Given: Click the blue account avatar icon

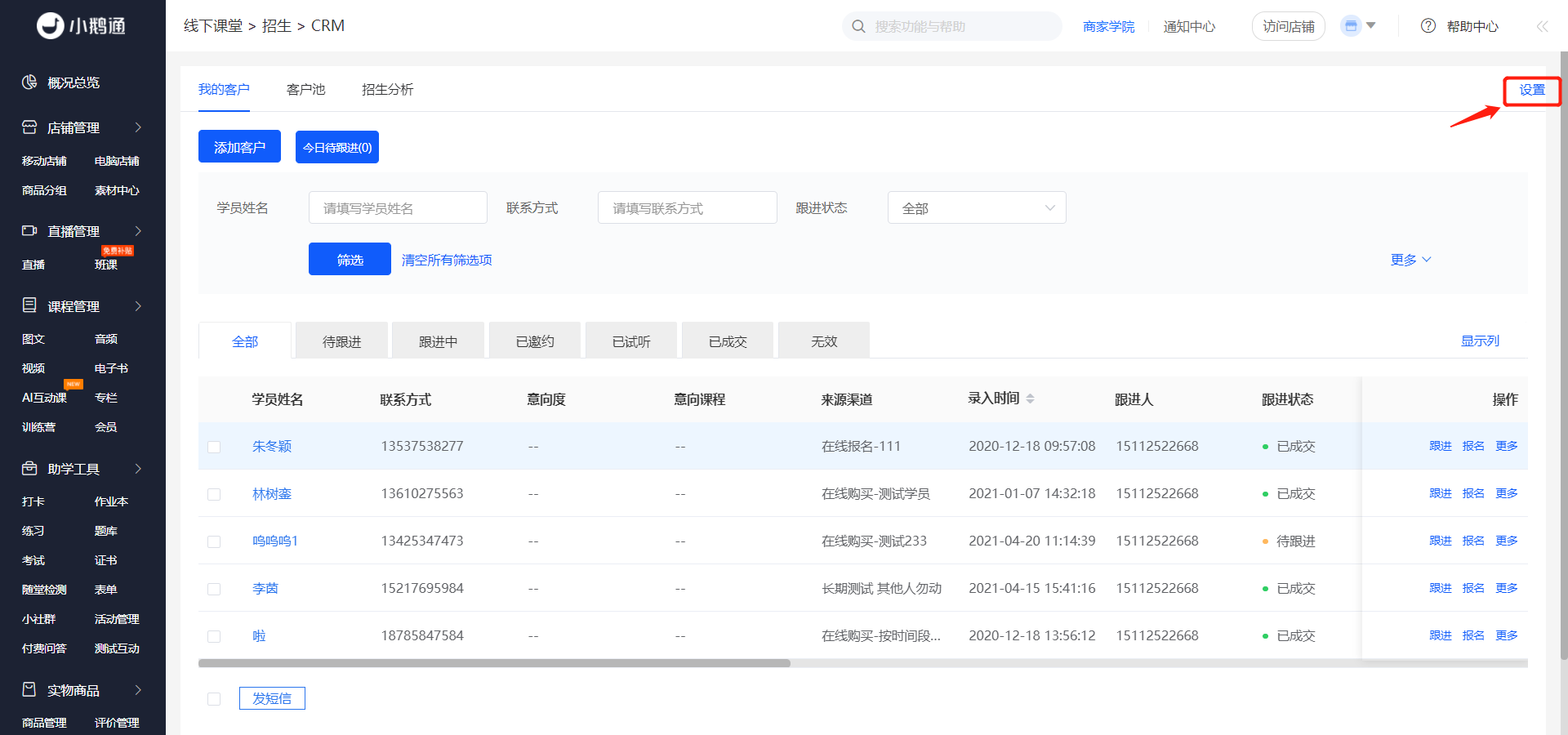Looking at the screenshot, I should (x=1351, y=26).
